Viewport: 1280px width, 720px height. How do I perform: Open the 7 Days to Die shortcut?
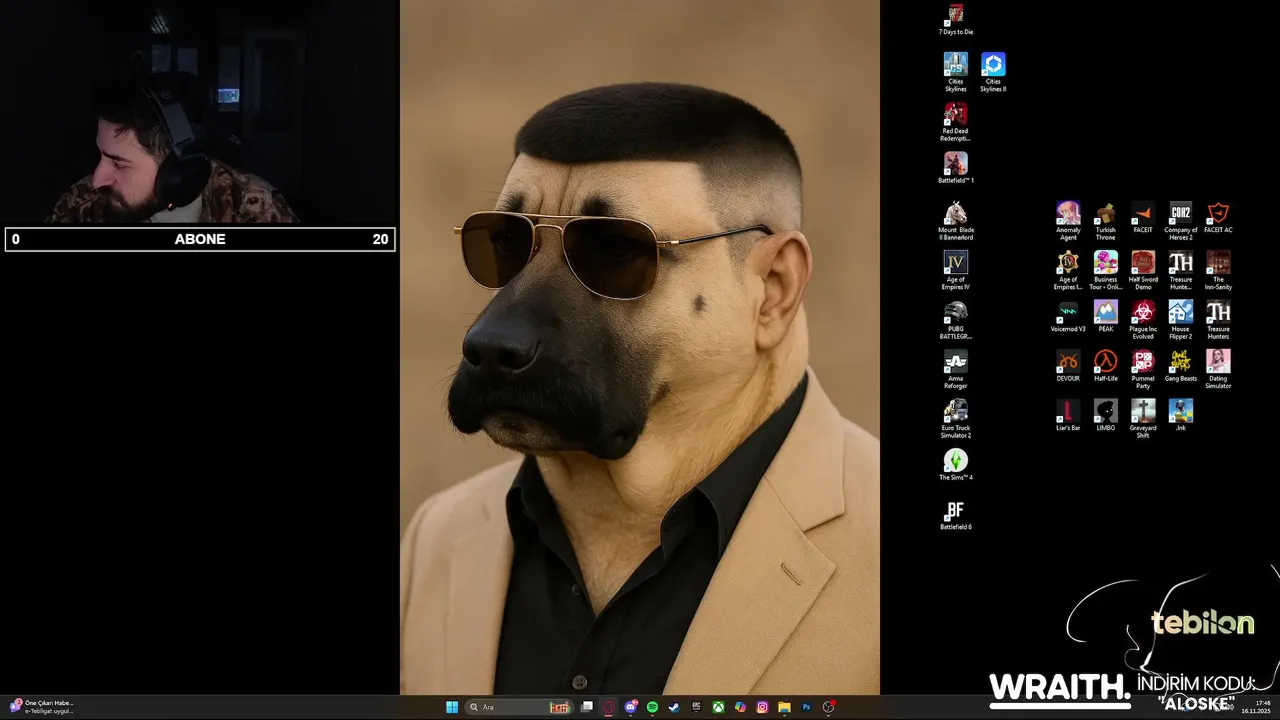[956, 20]
